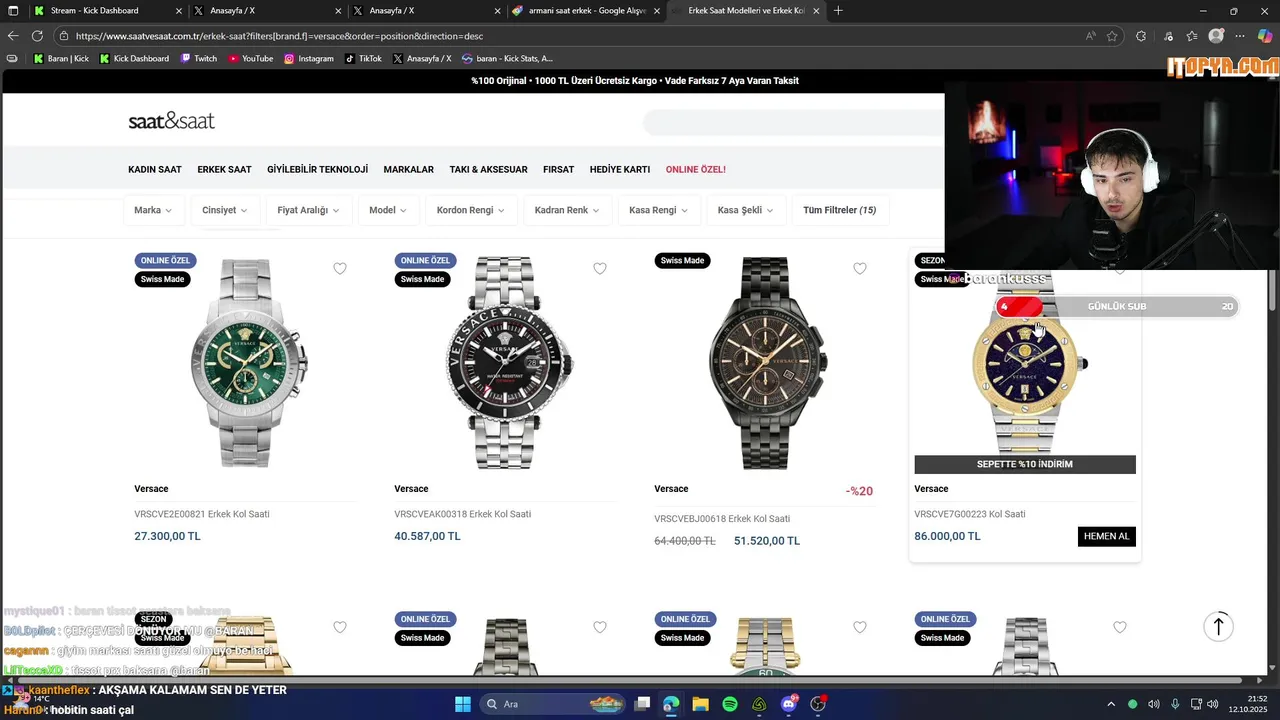Open the Instagram bookmark
1280x720 pixels.
click(309, 58)
